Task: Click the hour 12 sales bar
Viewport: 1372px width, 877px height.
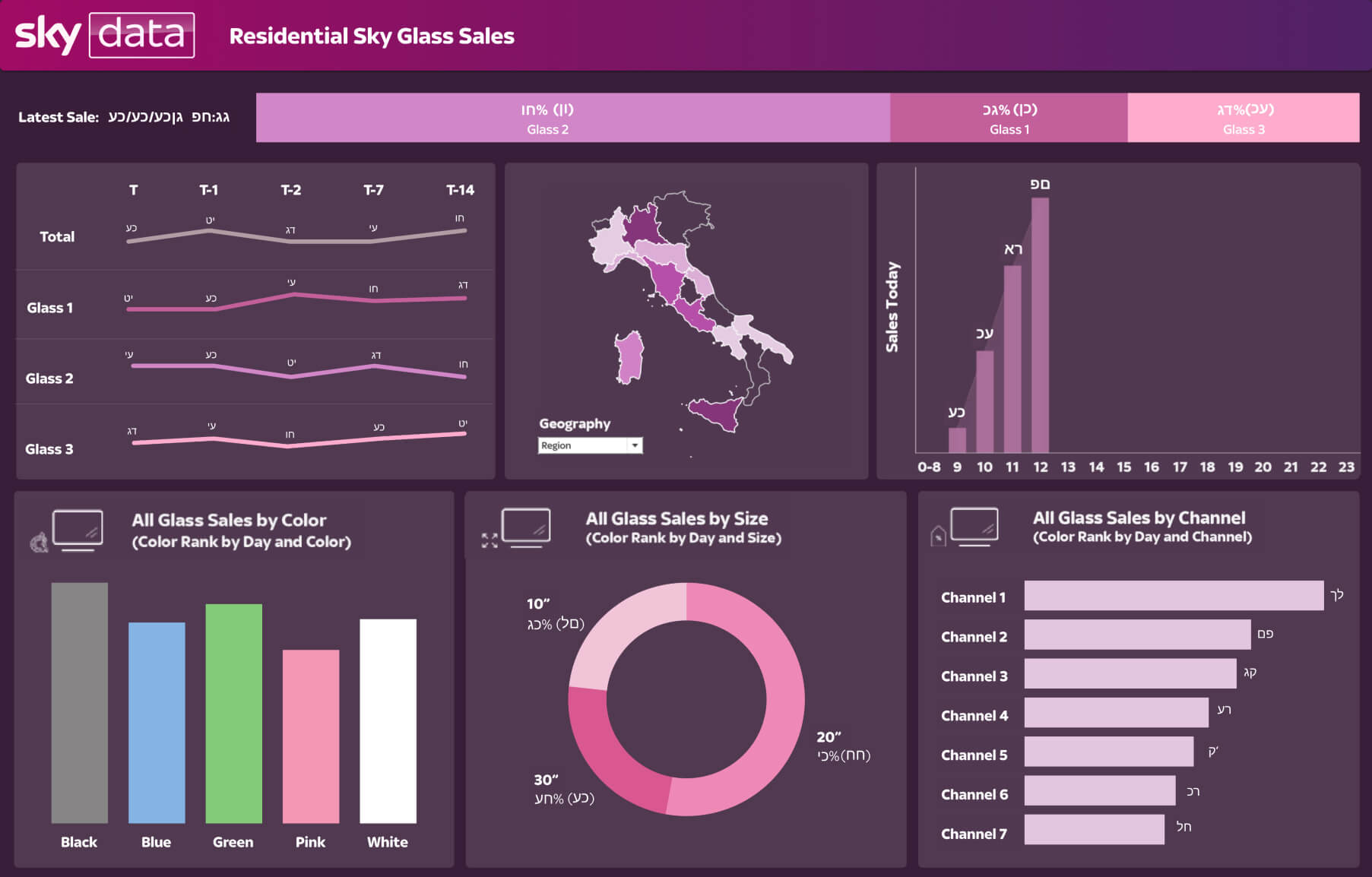Action: point(1040,325)
